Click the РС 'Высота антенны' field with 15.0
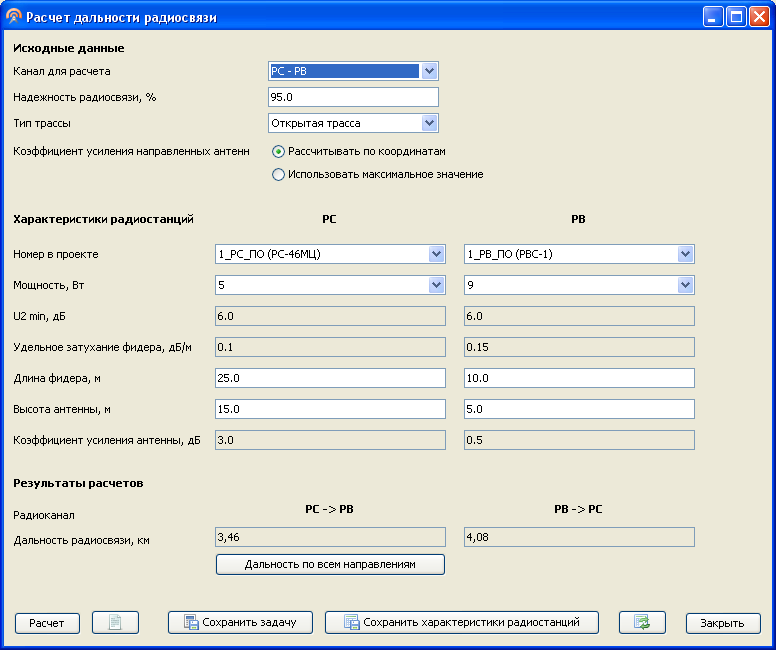This screenshot has width=776, height=650. (330, 409)
